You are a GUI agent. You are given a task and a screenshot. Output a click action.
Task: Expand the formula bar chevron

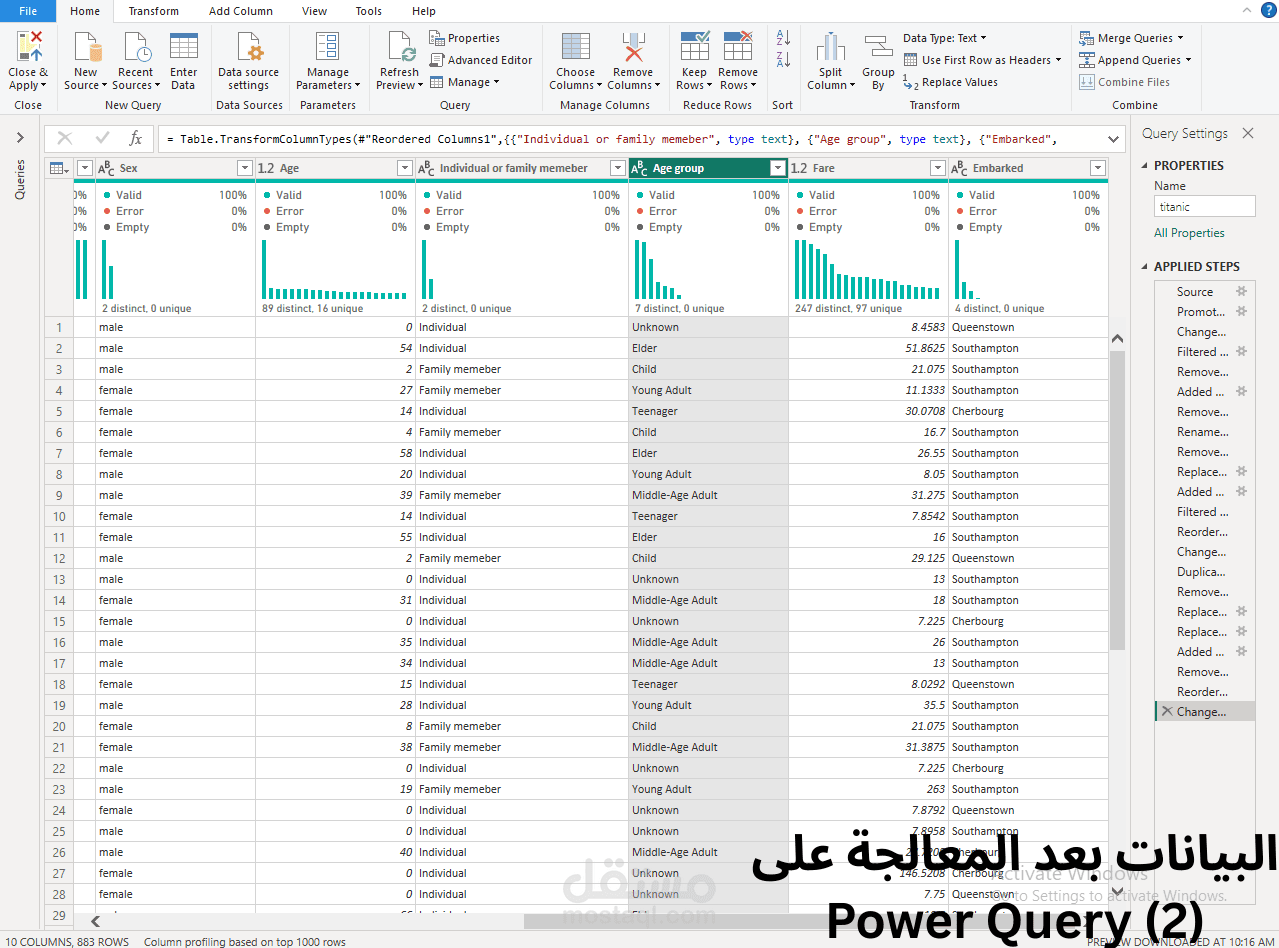tap(1115, 139)
